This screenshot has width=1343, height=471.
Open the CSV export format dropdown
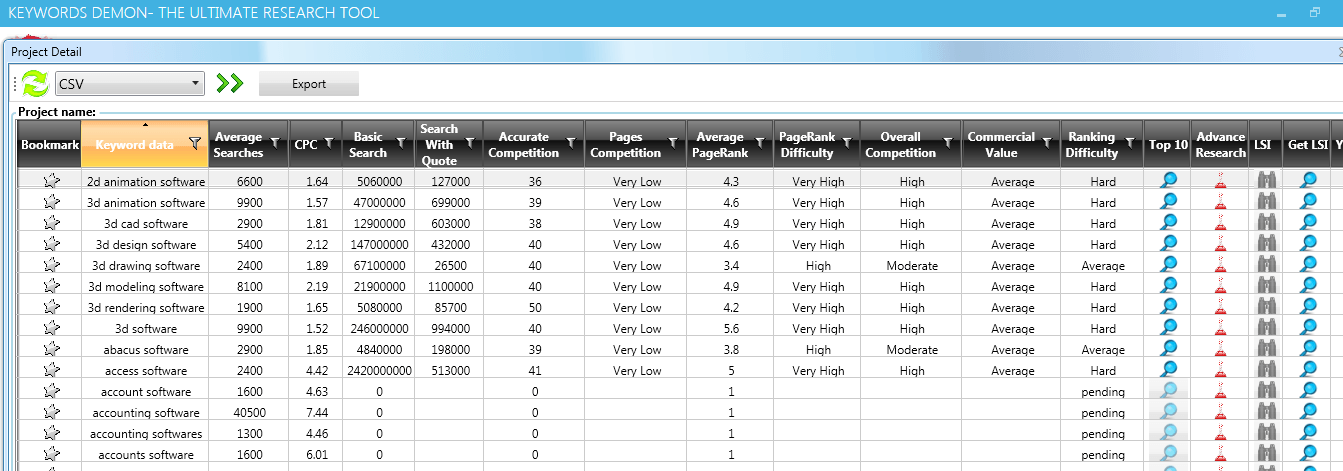pos(130,83)
